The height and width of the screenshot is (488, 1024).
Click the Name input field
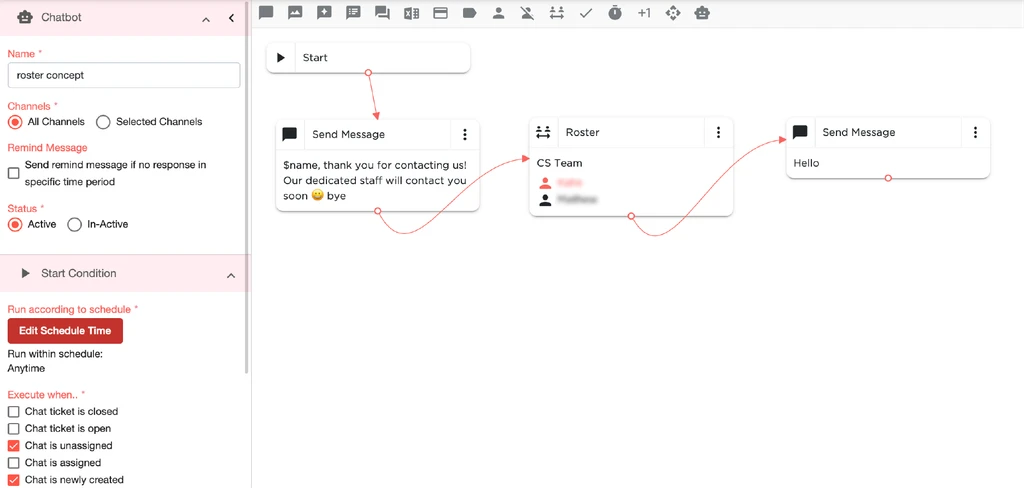(124, 75)
